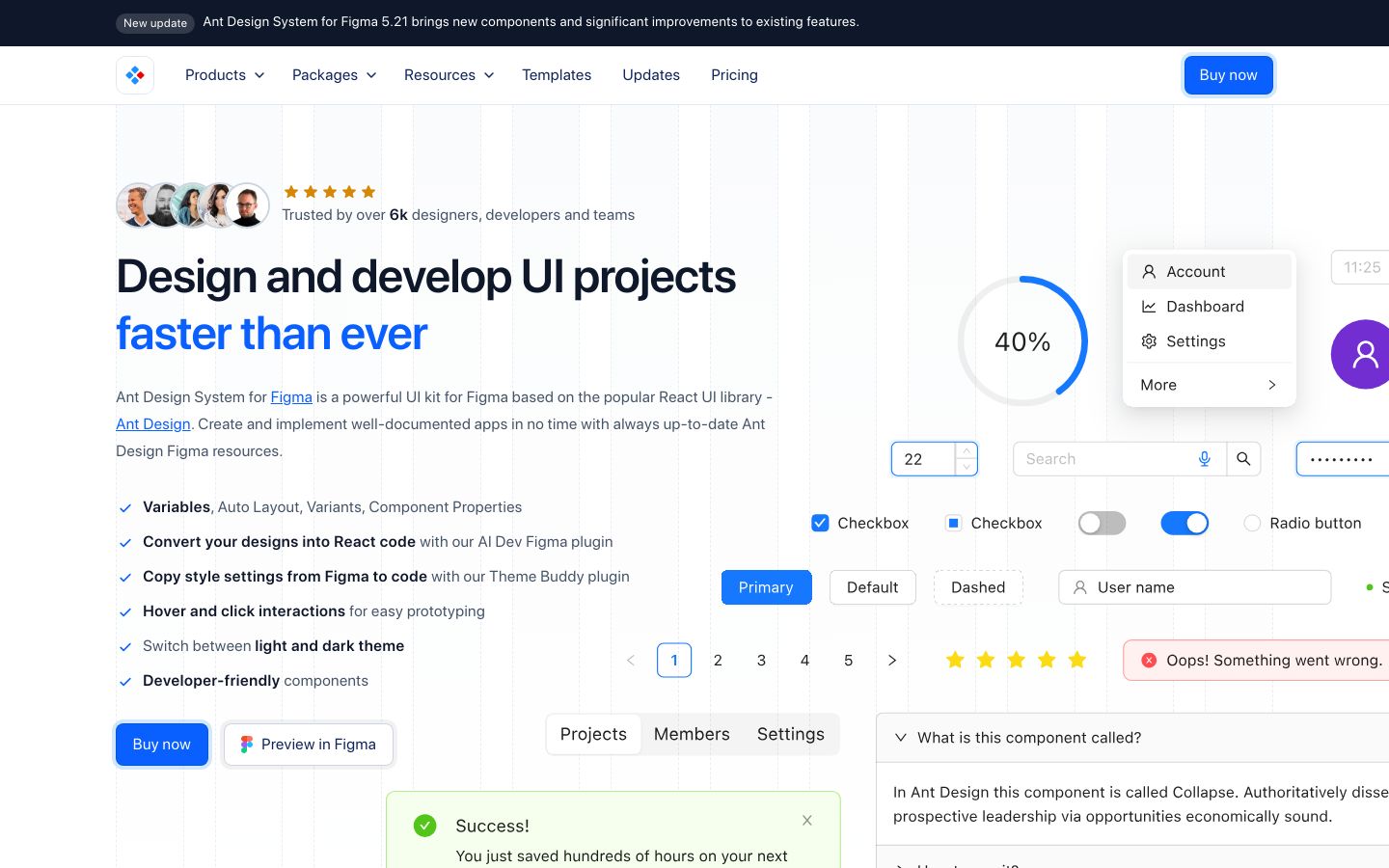Open the Products dropdown menu
1389x868 pixels.
coord(225,75)
